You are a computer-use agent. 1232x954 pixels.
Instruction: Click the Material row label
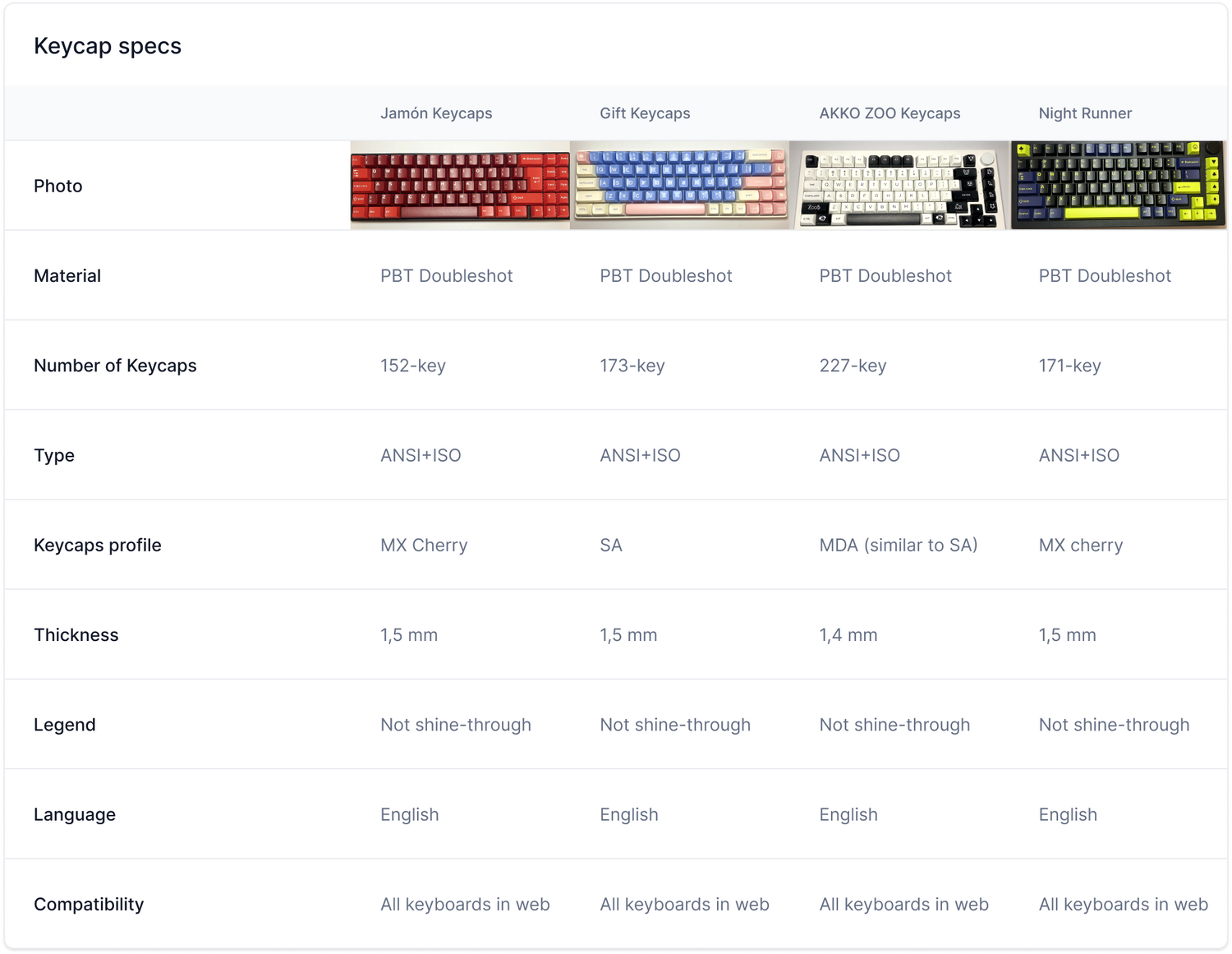point(67,276)
